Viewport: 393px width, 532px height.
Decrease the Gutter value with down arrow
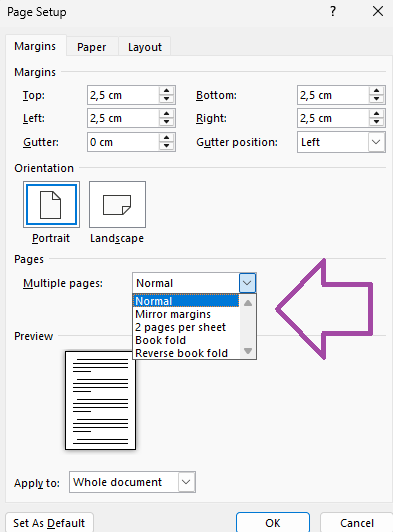(166, 146)
